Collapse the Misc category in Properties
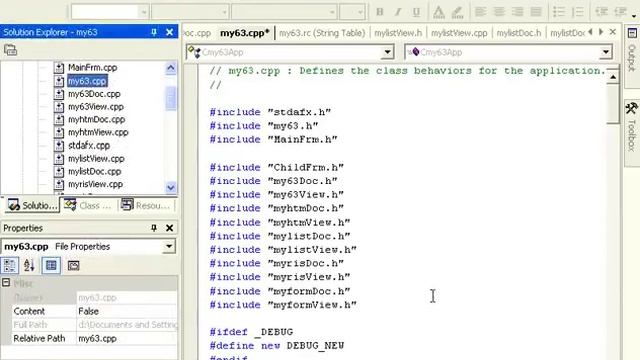The width and height of the screenshot is (640, 360). point(6,282)
